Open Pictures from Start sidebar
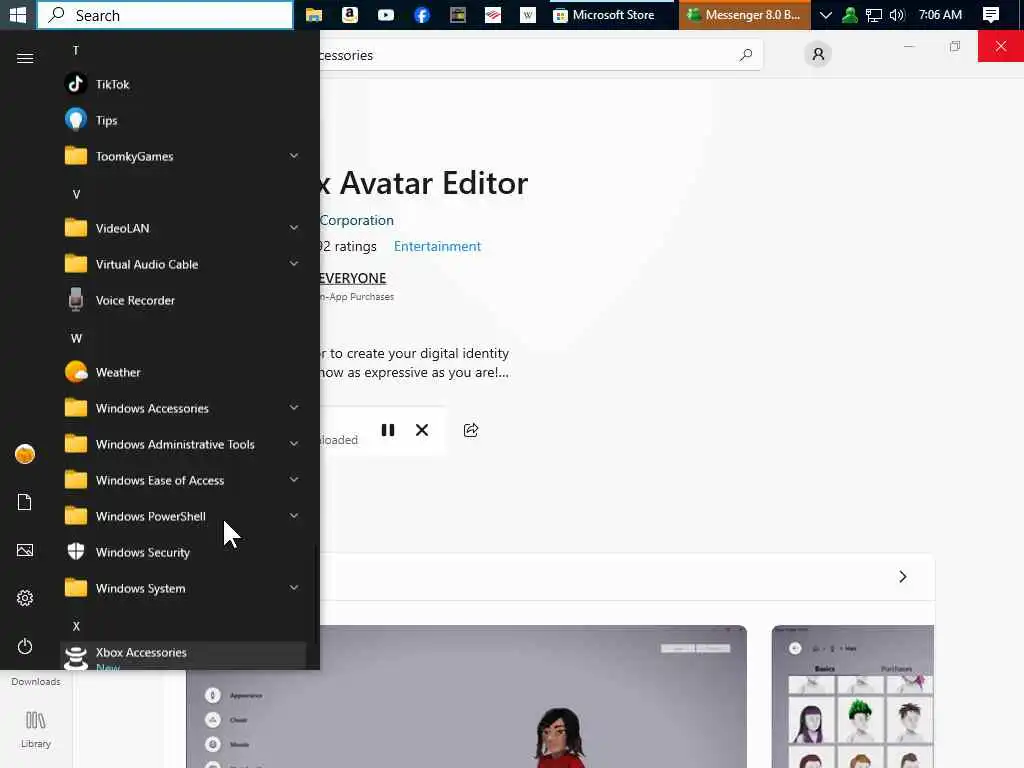The width and height of the screenshot is (1024, 768). tap(25, 550)
